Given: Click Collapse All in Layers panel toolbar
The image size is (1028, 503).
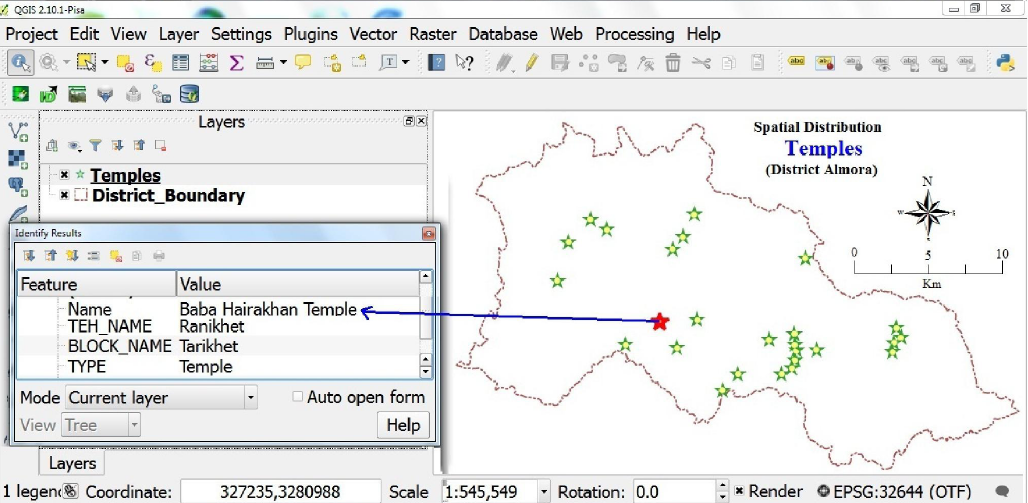Looking at the screenshot, I should 139,146.
